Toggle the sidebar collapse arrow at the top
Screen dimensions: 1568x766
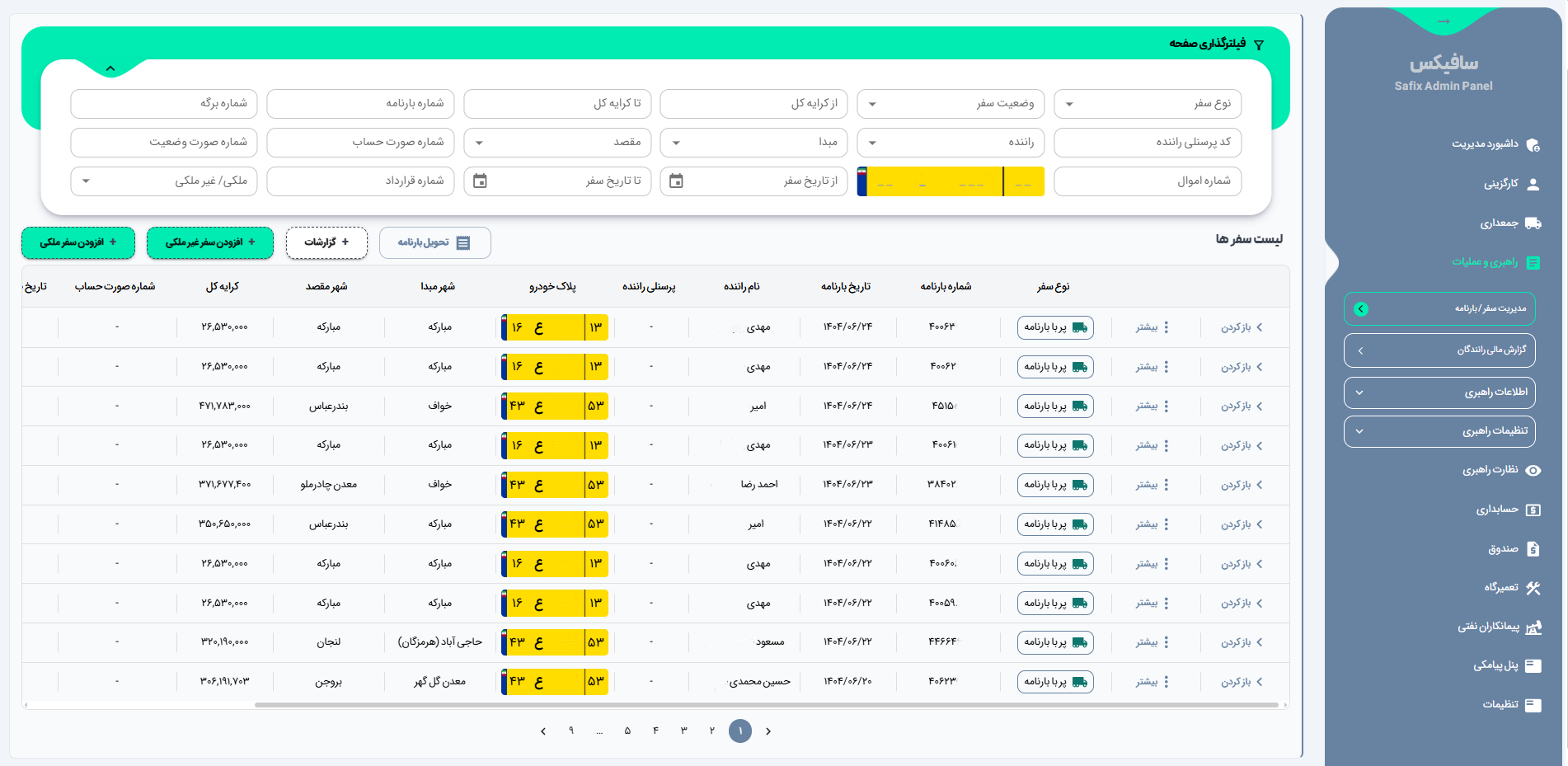pyautogui.click(x=1443, y=21)
